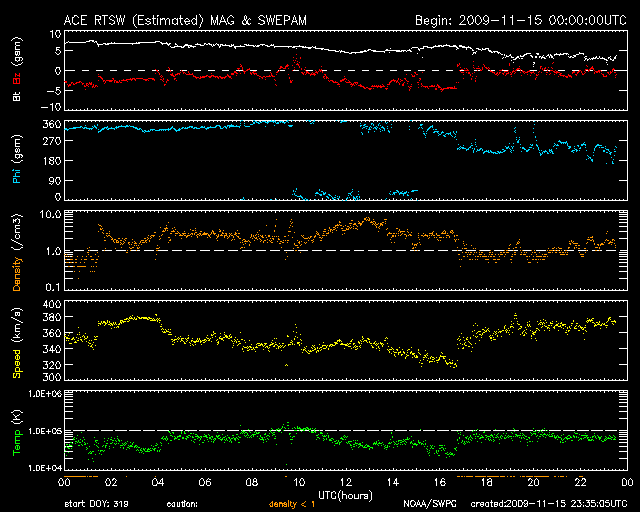Screen dimensions: 640x512
Task: Click the 'ACE RTSW (Estimated) MAG & SWEPAM' title
Action: [185, 21]
